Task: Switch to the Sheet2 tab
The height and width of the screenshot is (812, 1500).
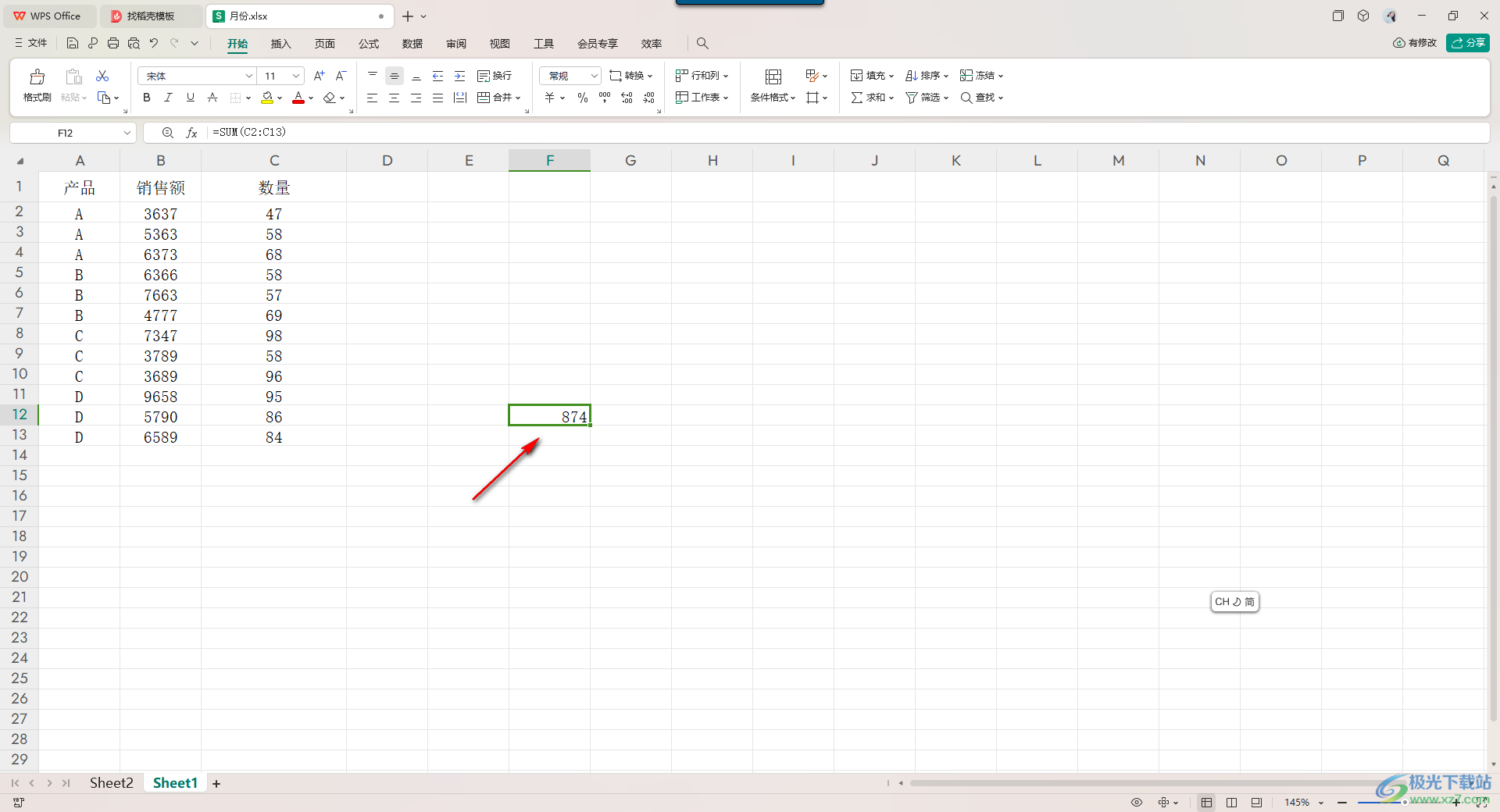Action: point(111,782)
